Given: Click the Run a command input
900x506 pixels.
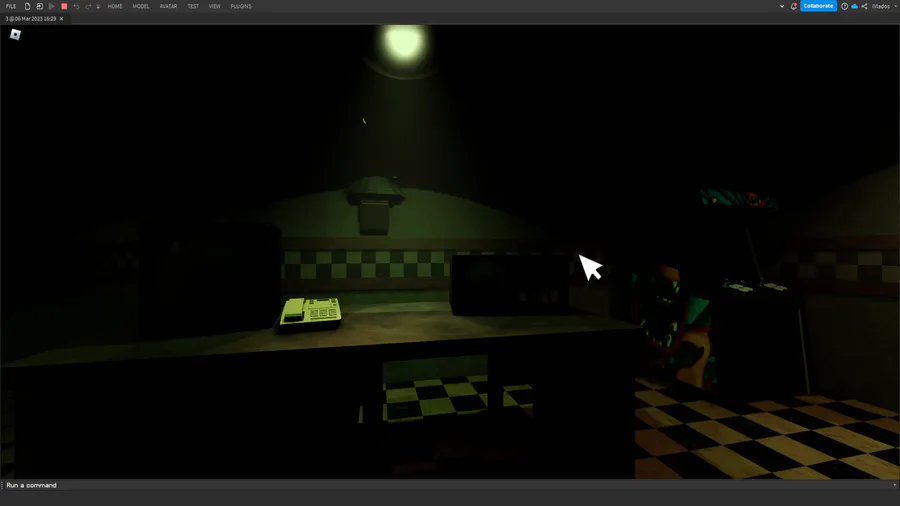Looking at the screenshot, I should (448, 485).
